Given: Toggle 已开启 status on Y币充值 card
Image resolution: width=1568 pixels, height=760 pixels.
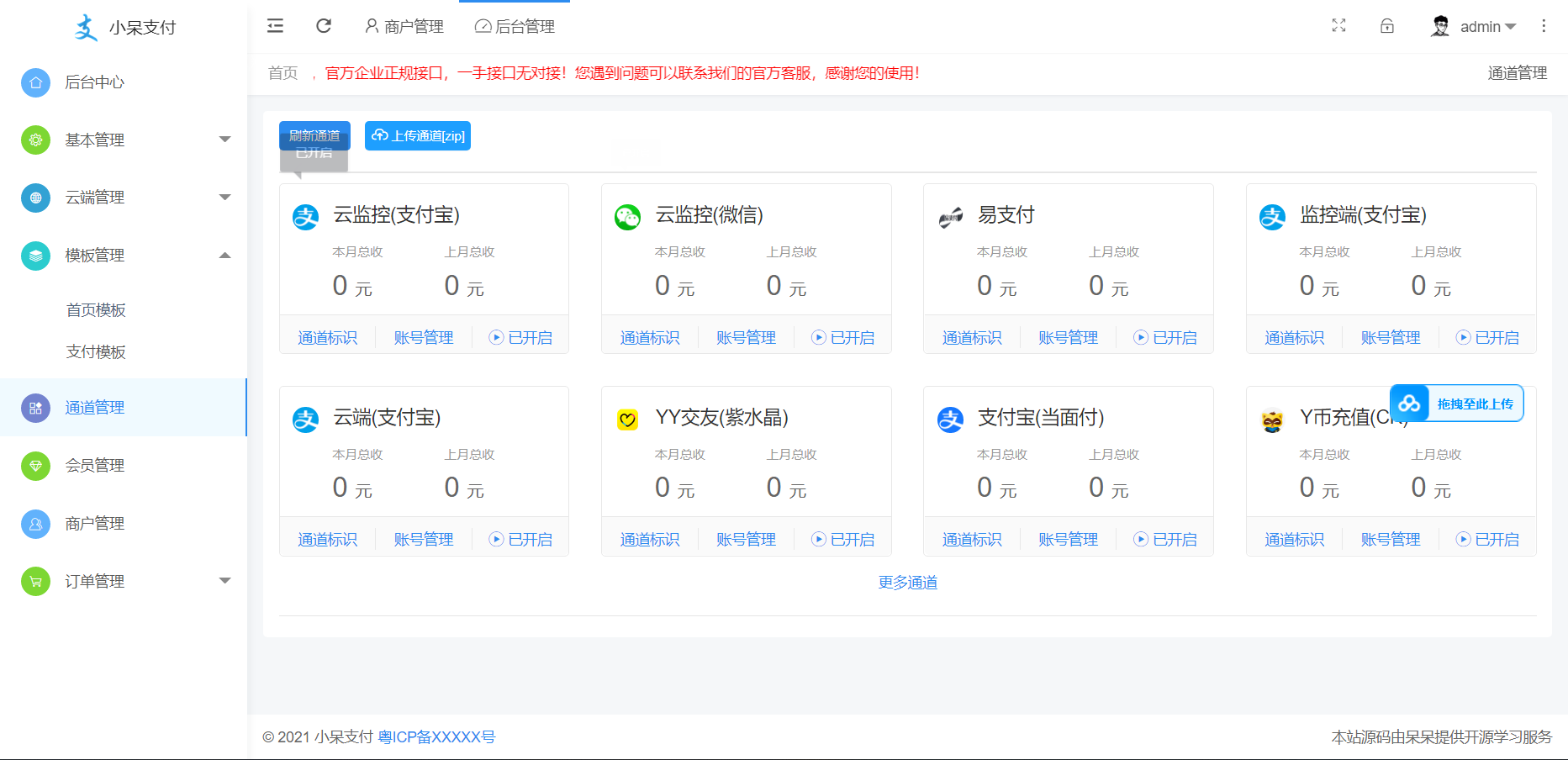Looking at the screenshot, I should click(1487, 539).
